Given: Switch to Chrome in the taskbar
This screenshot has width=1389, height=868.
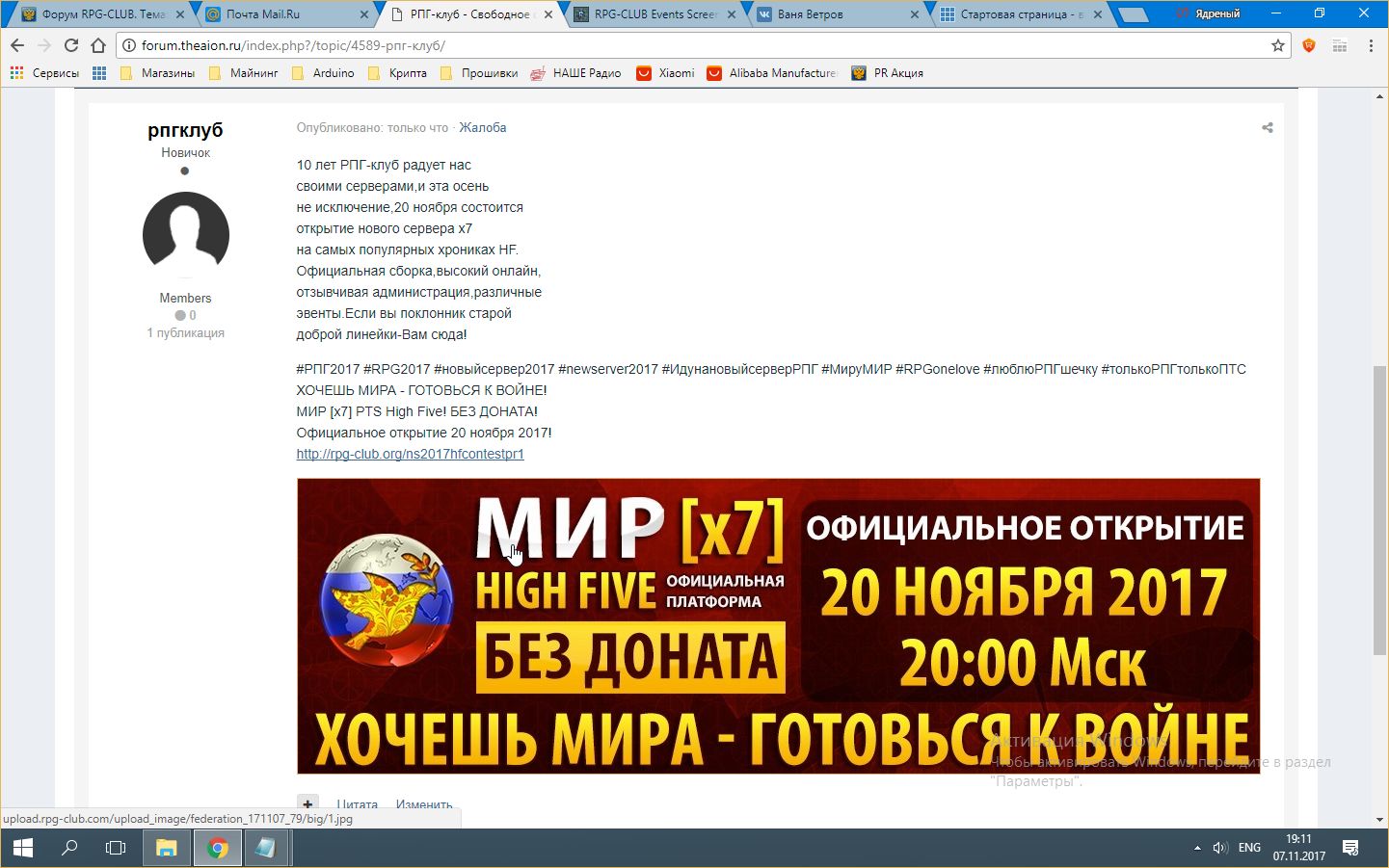Looking at the screenshot, I should point(218,848).
